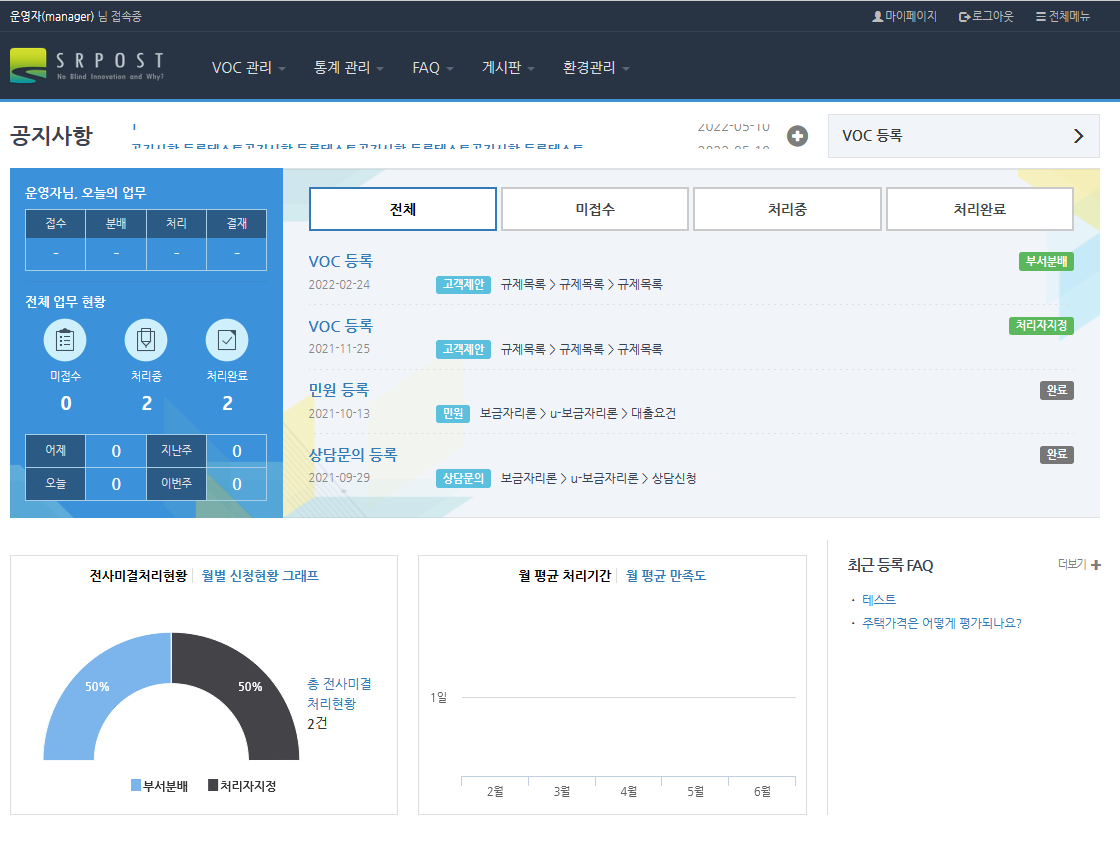Click the 미접수 clipboard icon
Viewport: 1120px width, 851px height.
[65, 341]
